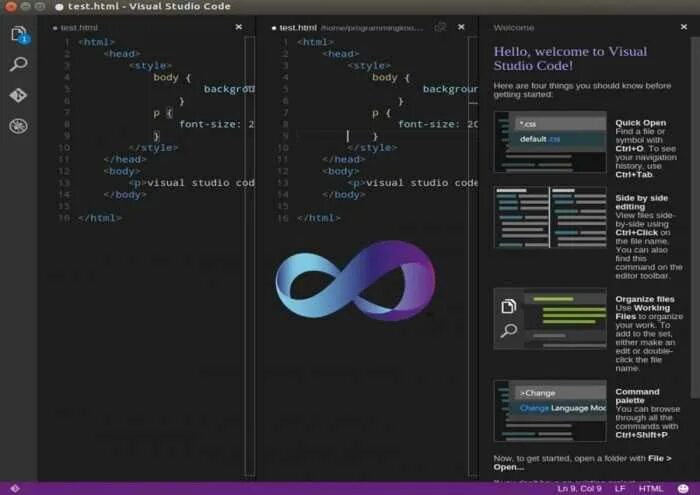The height and width of the screenshot is (495, 700).
Task: Click the status bar icon at left end
Action: click(x=15, y=489)
